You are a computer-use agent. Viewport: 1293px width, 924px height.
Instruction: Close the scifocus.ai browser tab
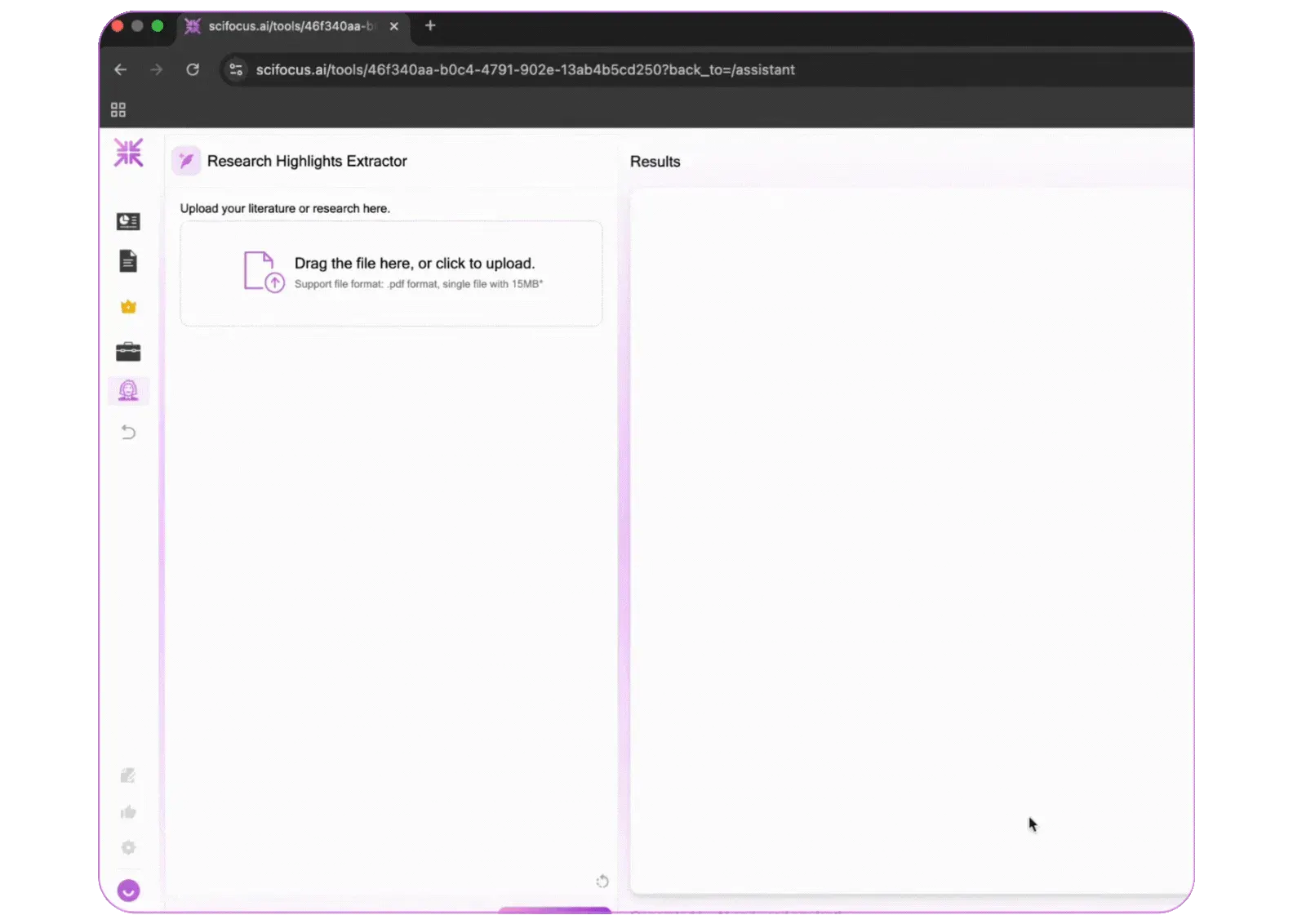point(394,26)
